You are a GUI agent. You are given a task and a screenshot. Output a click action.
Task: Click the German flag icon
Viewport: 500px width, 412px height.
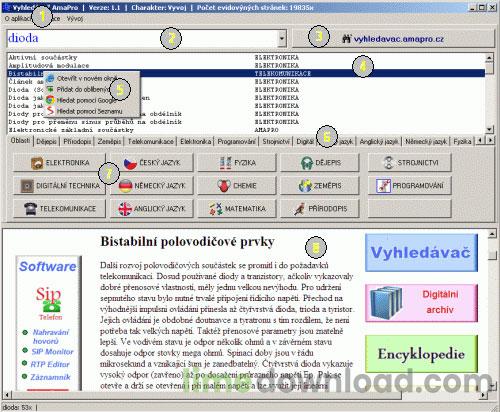point(125,186)
